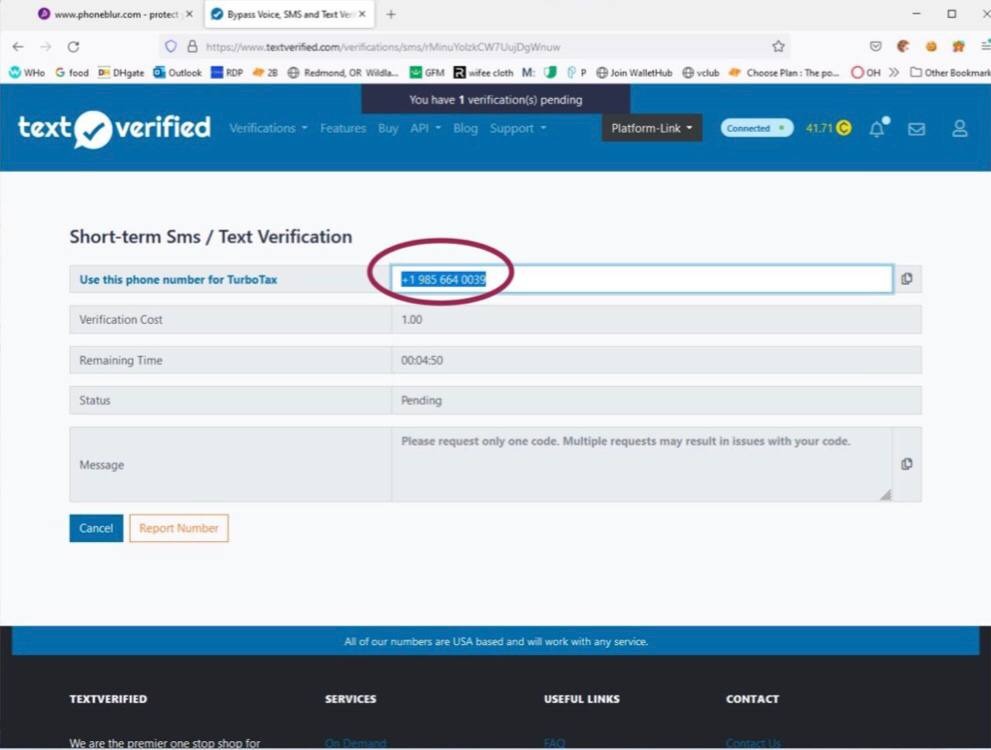991x750 pixels.
Task: Click the TurboTax phone number field
Action: (x=641, y=279)
